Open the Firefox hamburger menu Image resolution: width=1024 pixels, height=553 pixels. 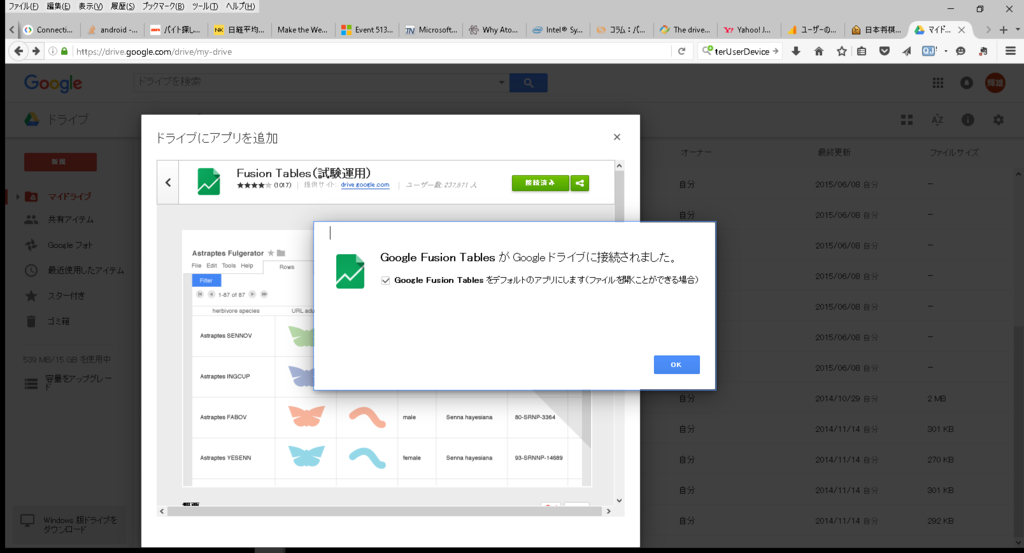(1010, 51)
